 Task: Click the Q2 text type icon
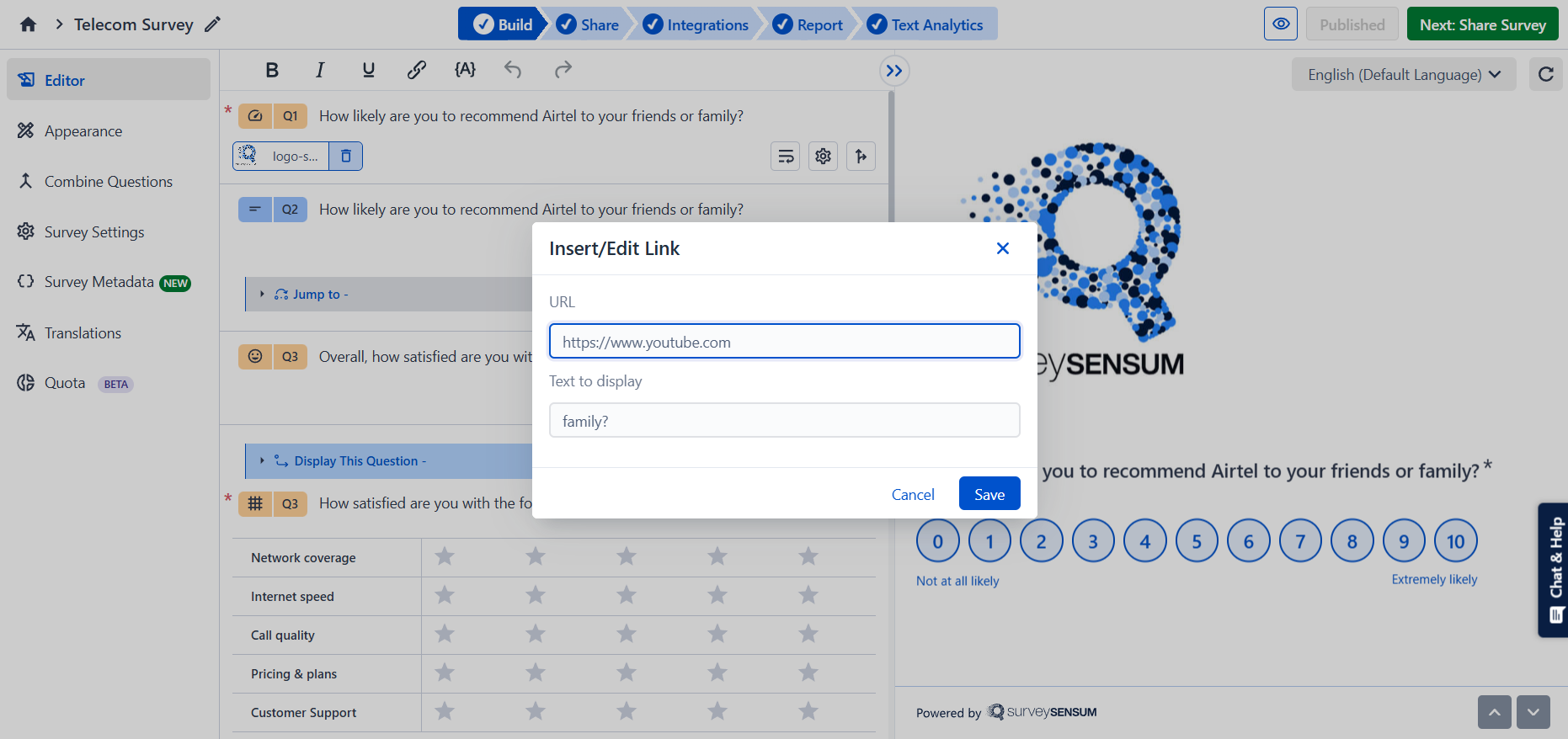(x=255, y=210)
